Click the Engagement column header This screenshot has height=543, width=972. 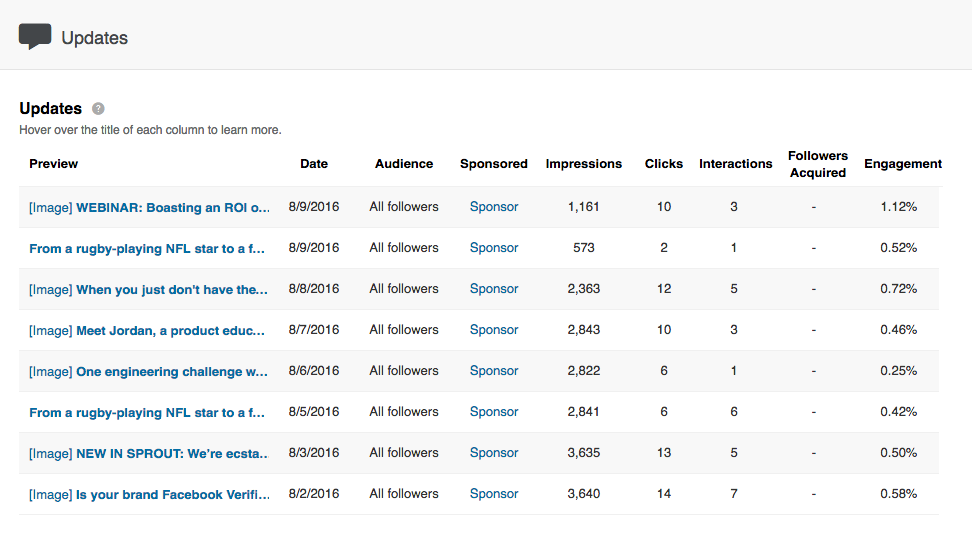(903, 164)
